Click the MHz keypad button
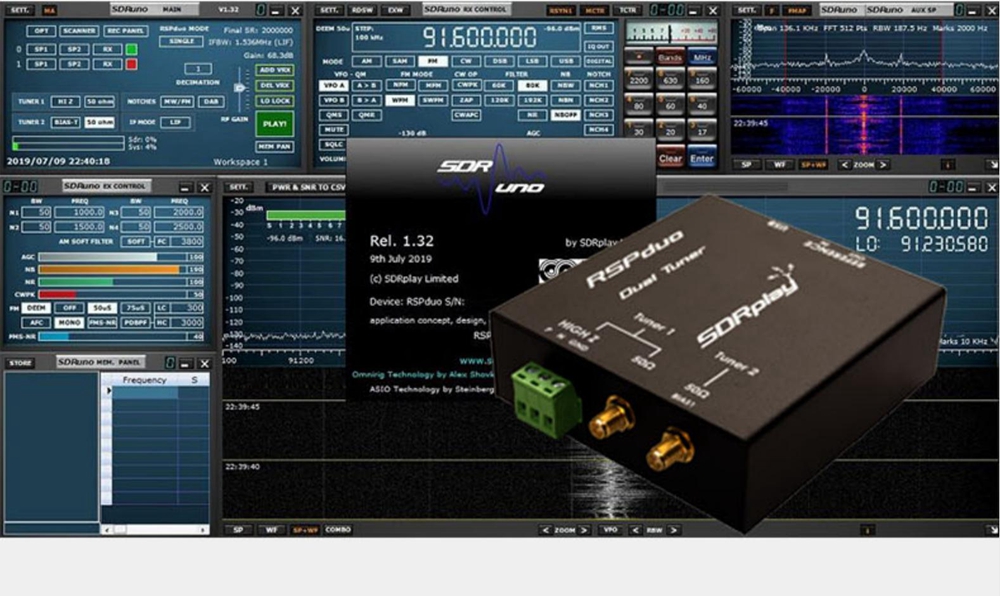The height and width of the screenshot is (596, 1000). [702, 58]
